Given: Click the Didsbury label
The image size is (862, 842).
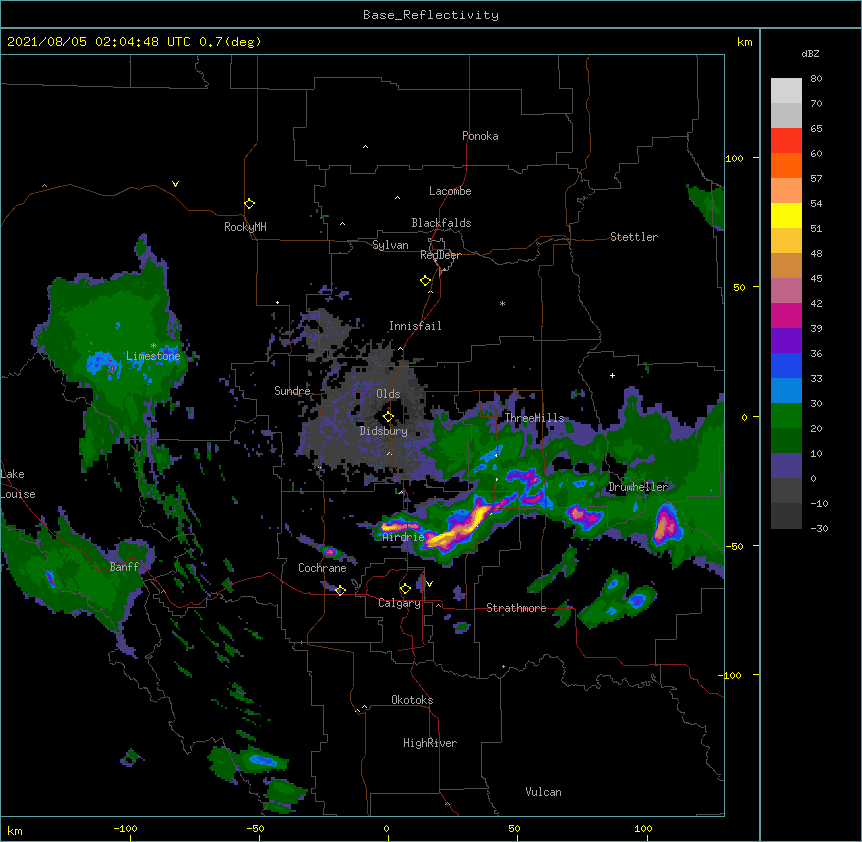Looking at the screenshot, I should [383, 431].
